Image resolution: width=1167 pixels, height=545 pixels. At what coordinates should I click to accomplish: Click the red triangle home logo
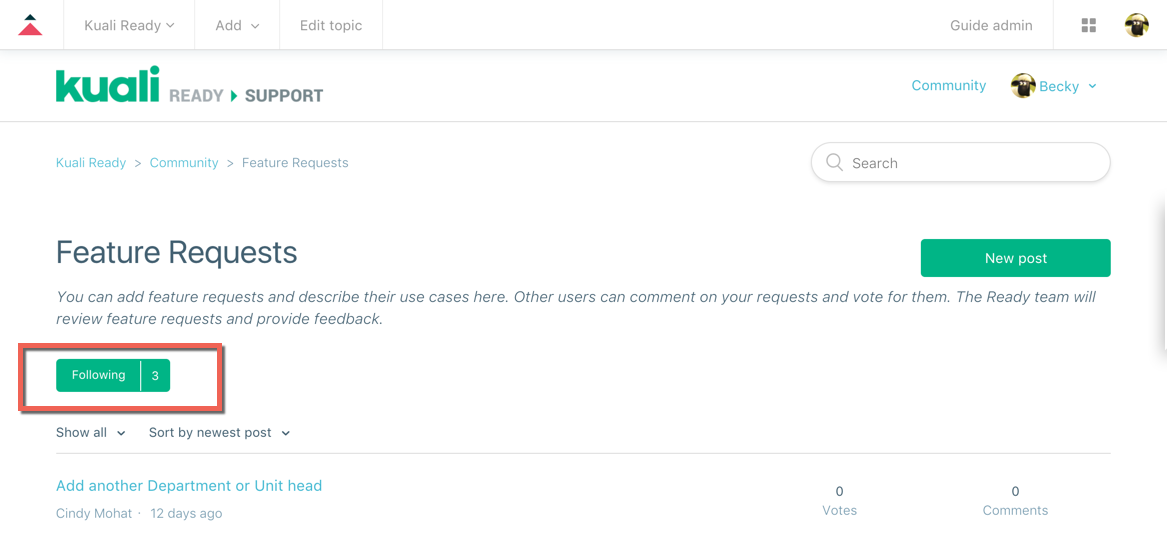pyautogui.click(x=30, y=25)
